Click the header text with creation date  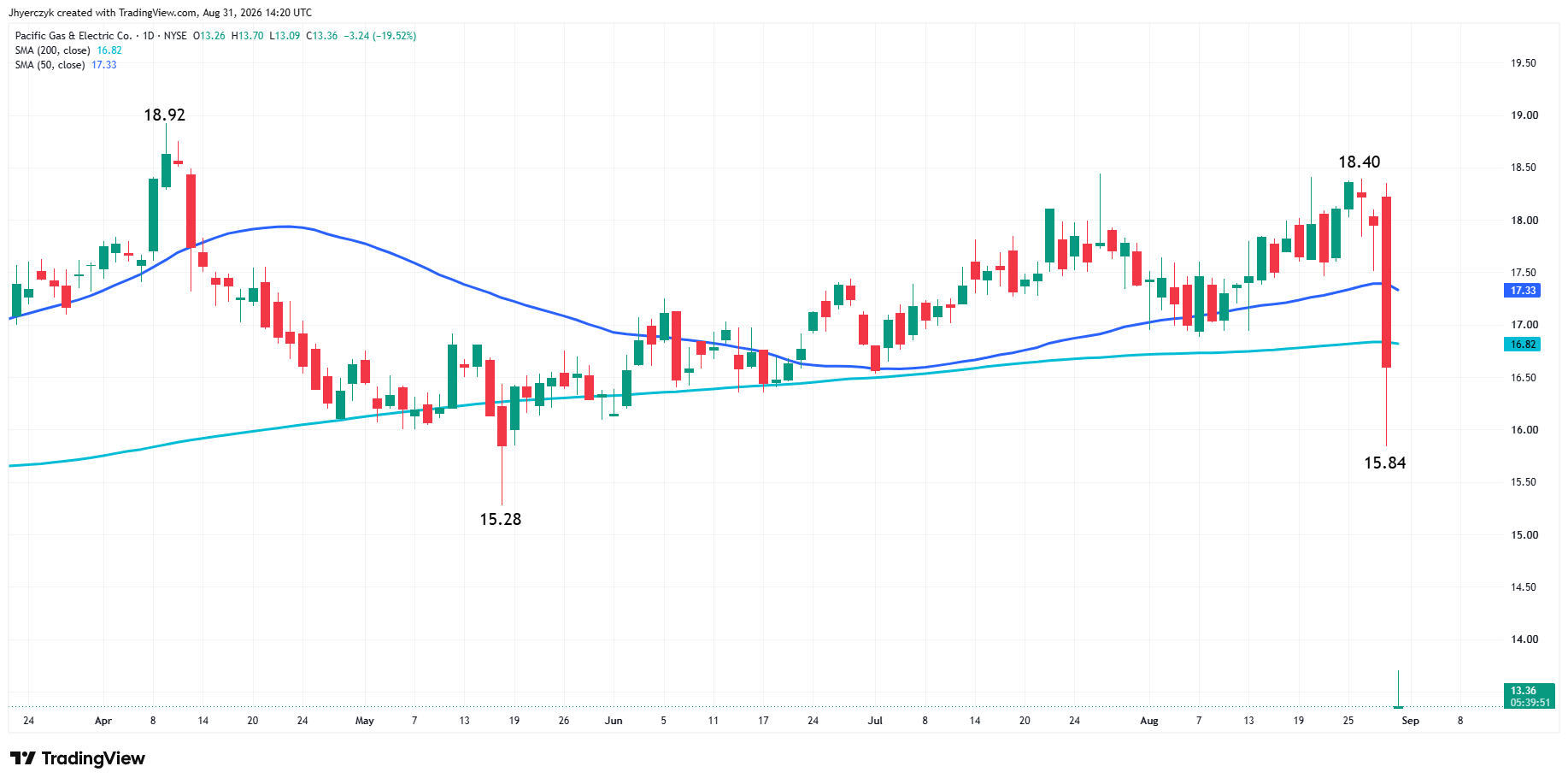[x=160, y=13]
